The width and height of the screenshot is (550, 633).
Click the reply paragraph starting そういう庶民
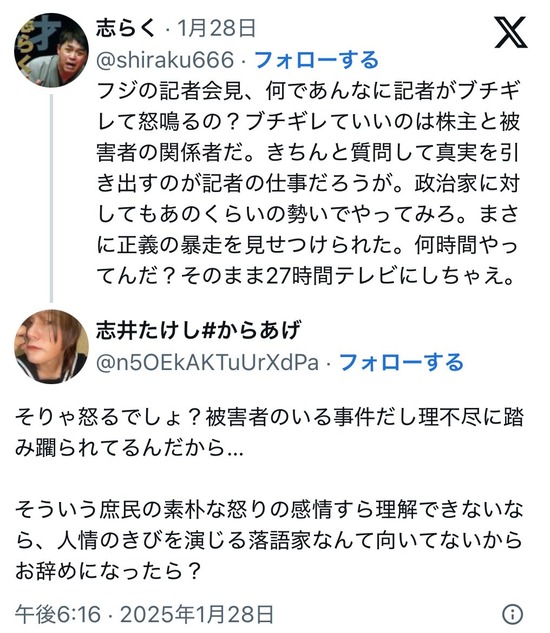click(x=269, y=540)
